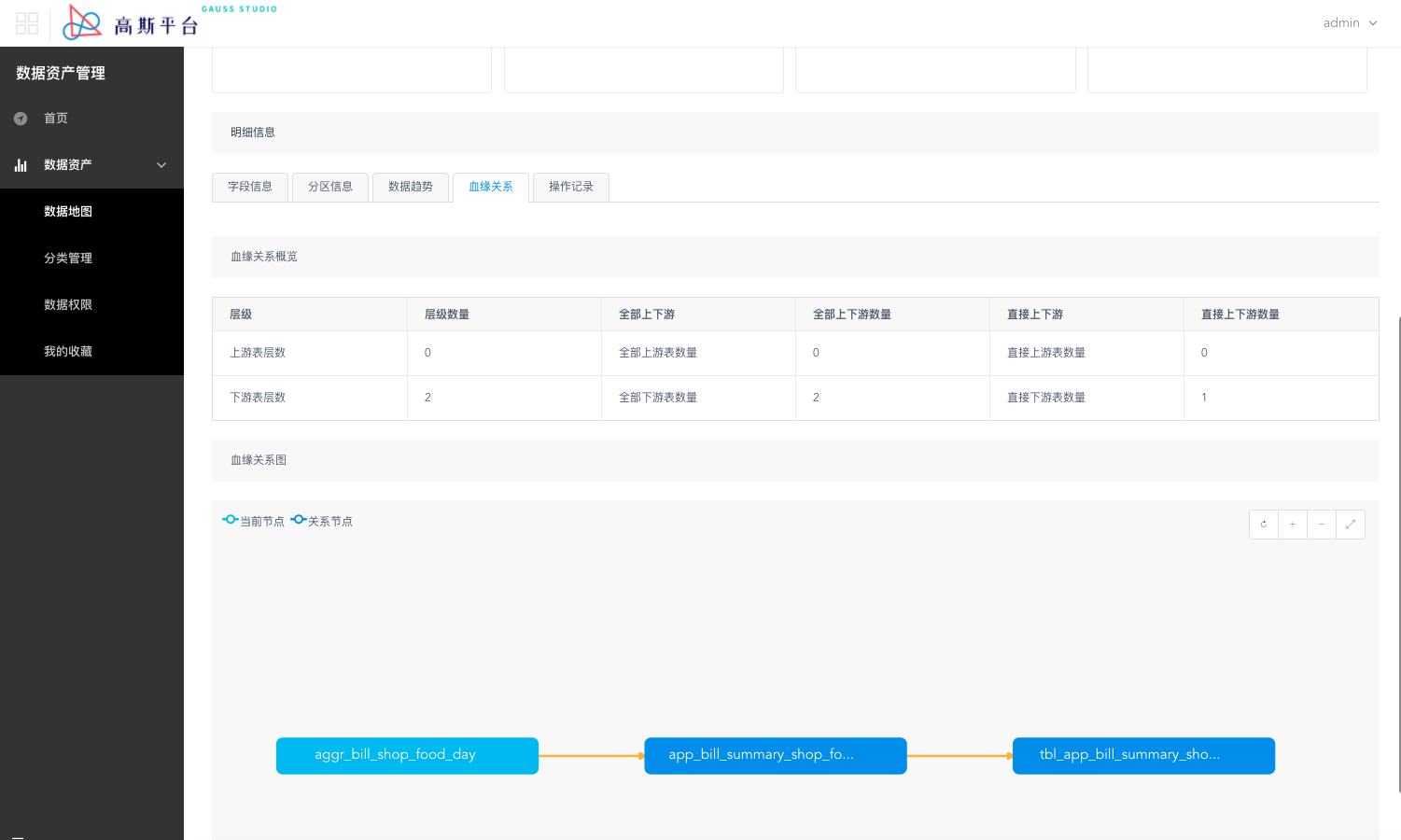Toggle 关系节点 legend marker
Screen dimensions: 1401x840
tap(299, 520)
